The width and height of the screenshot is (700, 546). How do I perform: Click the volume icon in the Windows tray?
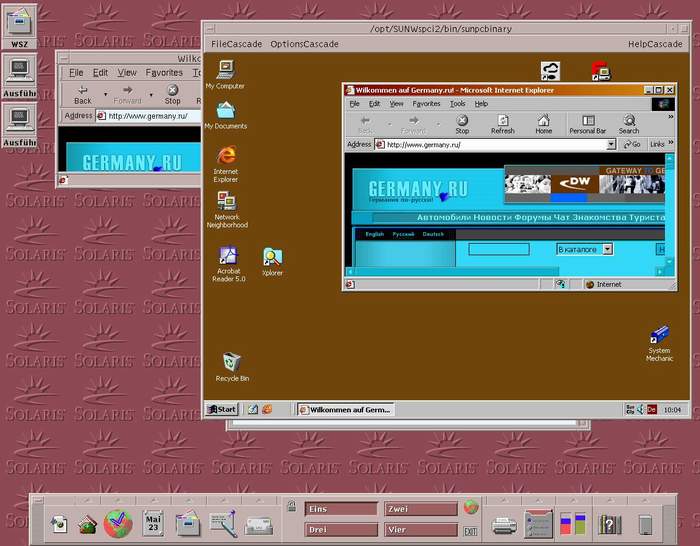pos(640,409)
